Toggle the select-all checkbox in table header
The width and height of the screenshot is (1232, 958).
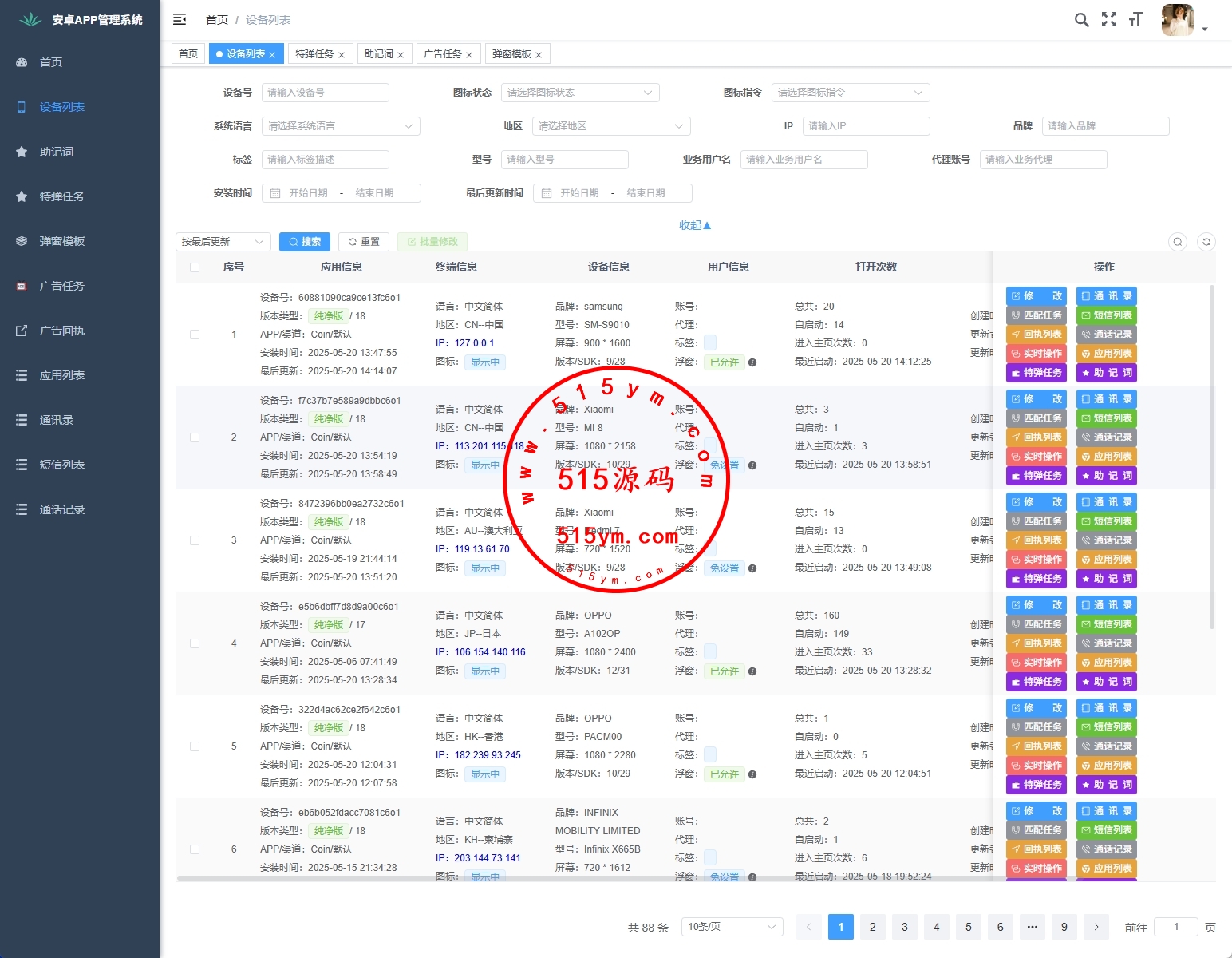195,267
